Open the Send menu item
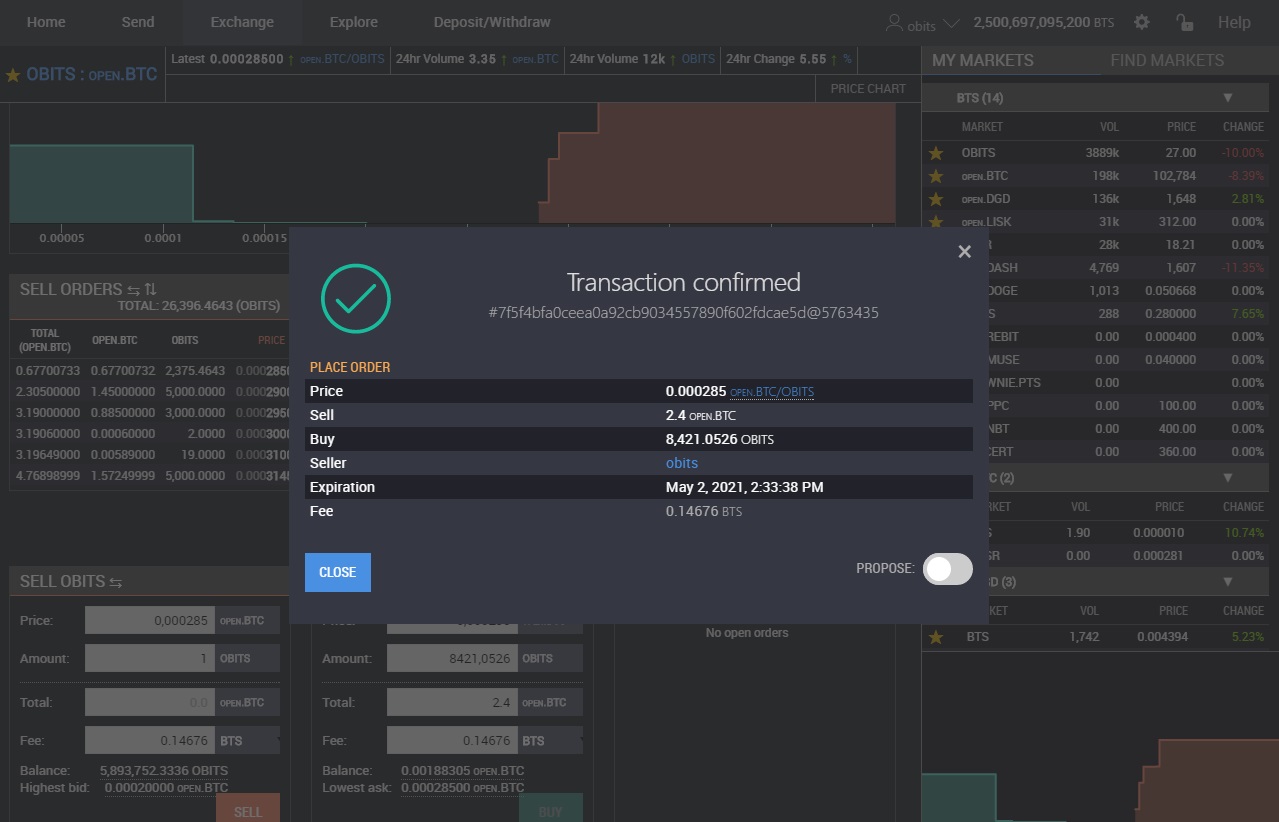The image size is (1279, 822). point(138,22)
